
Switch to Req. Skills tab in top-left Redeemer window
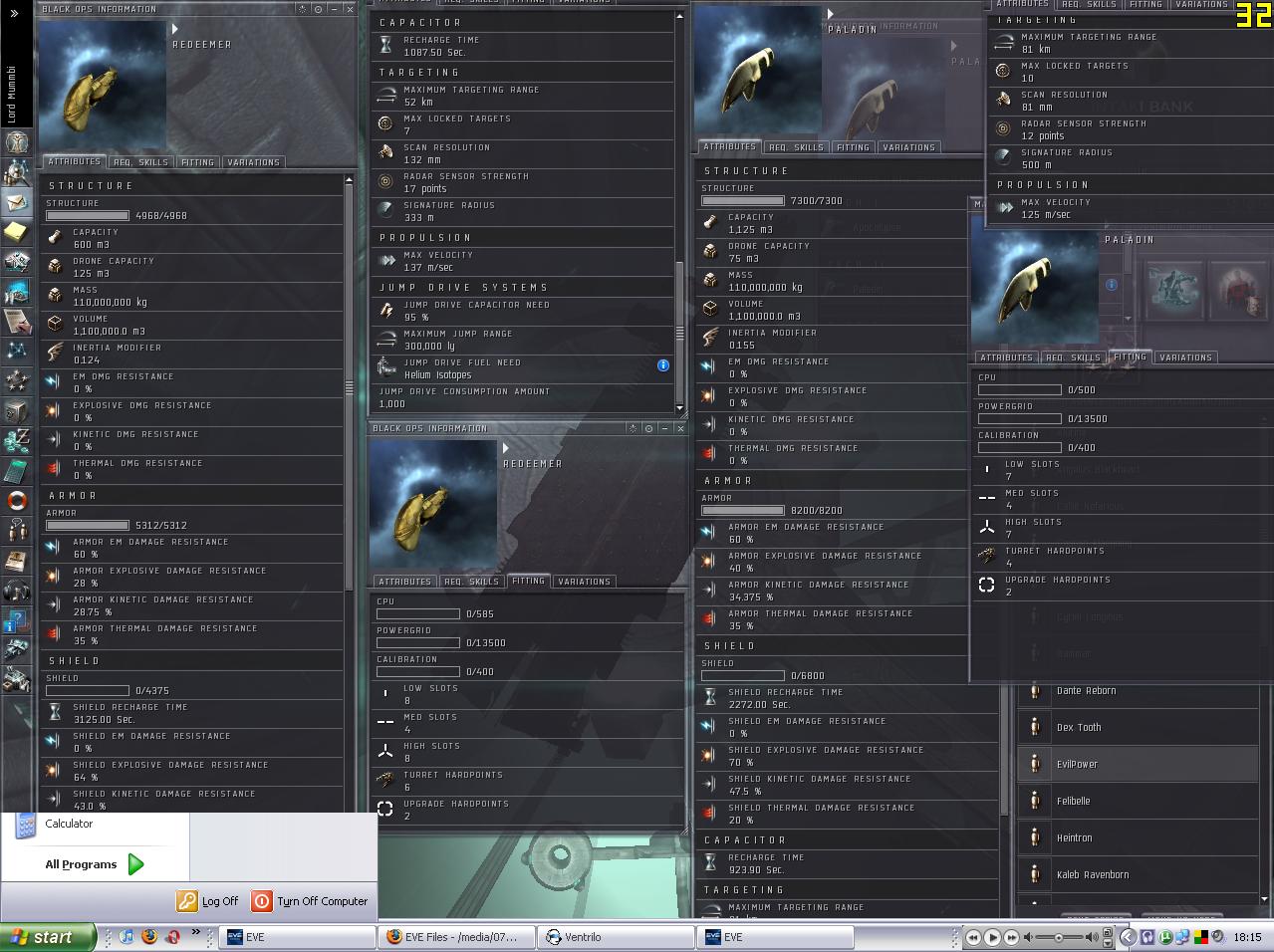click(140, 162)
